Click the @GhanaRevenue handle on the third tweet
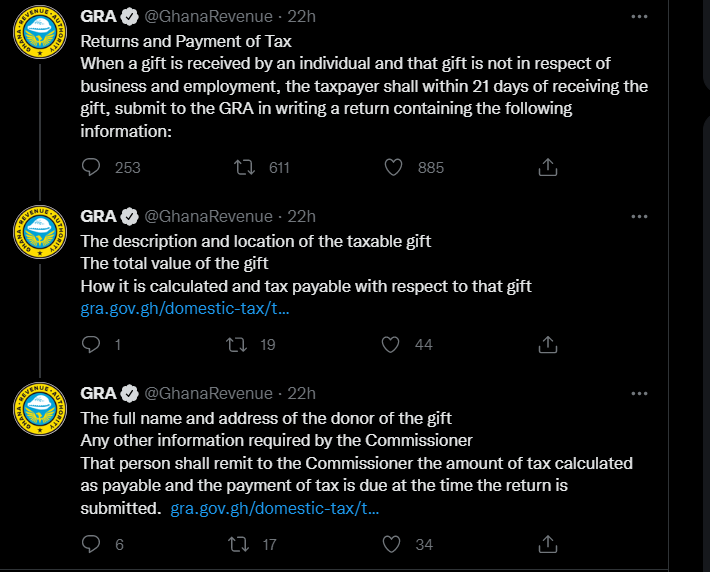The image size is (710, 572). point(208,393)
